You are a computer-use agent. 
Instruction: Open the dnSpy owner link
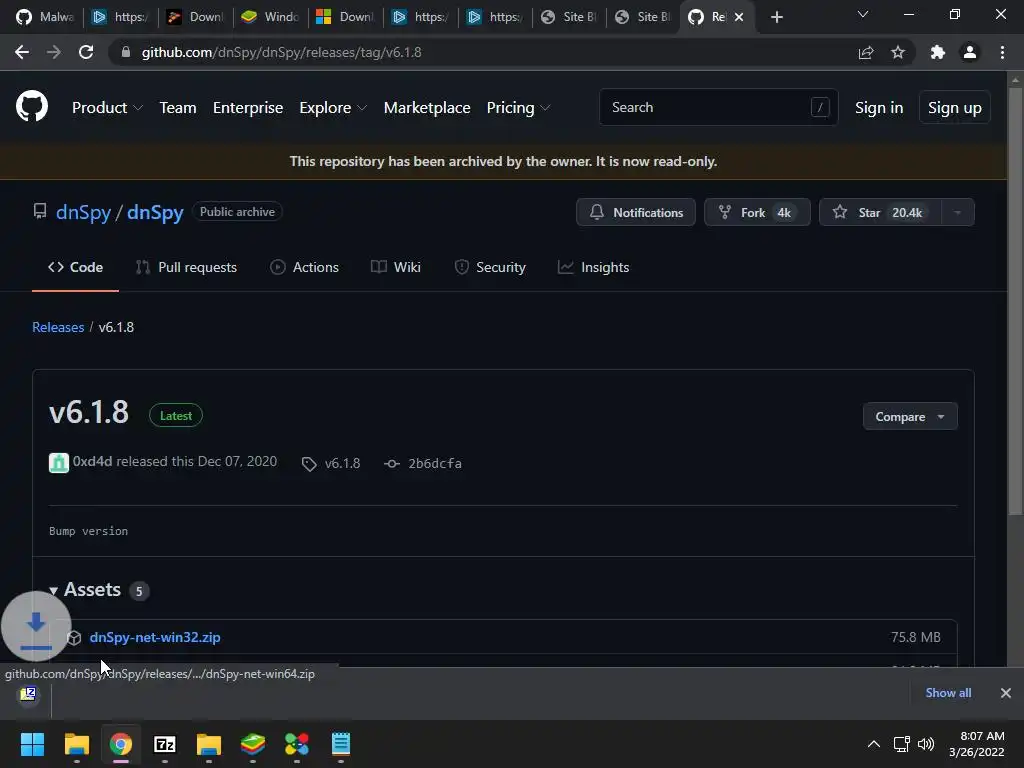84,212
